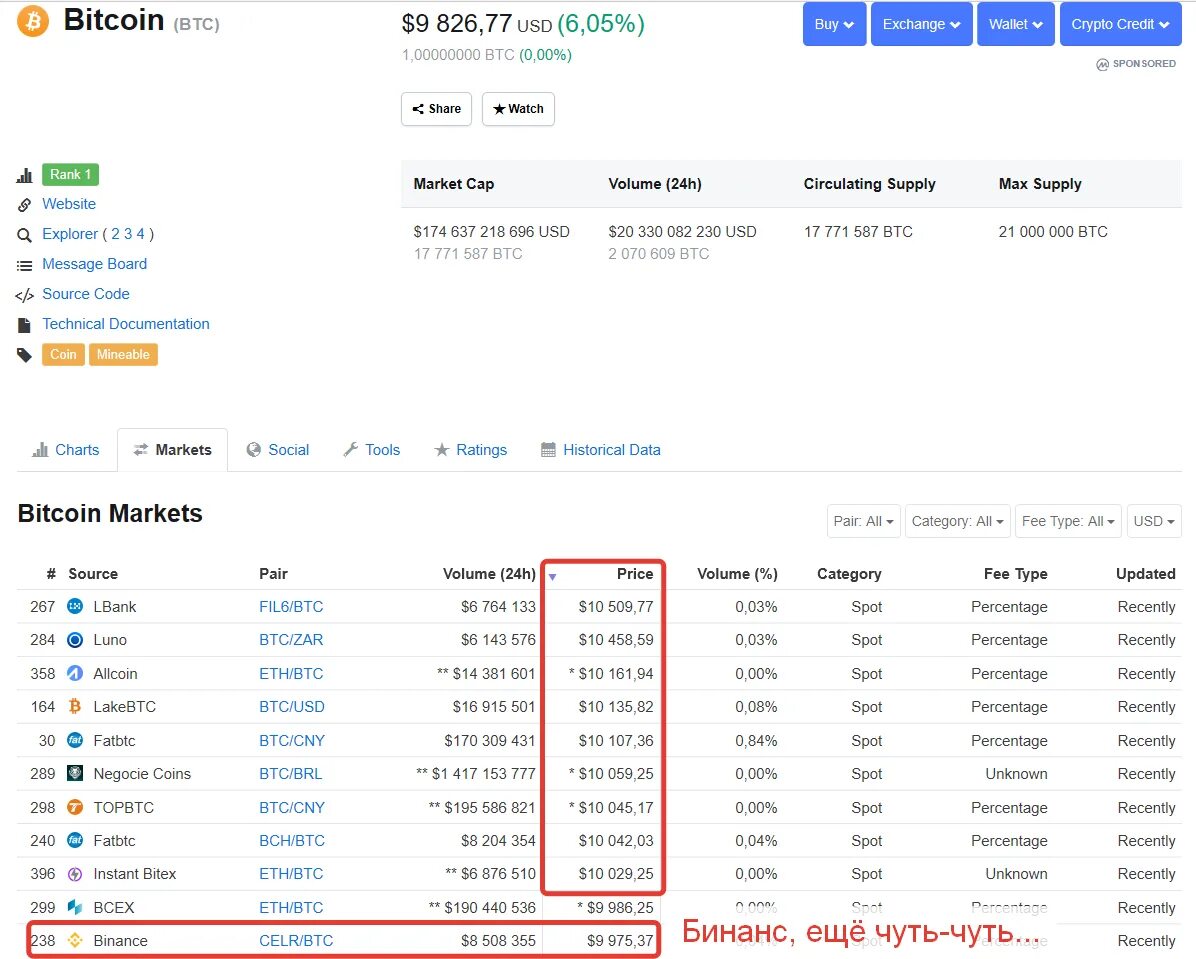Expand the Pair: All filter
Image resolution: width=1196 pixels, height=959 pixels.
click(x=863, y=521)
